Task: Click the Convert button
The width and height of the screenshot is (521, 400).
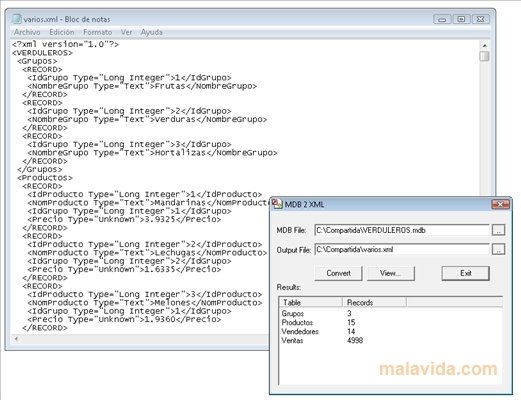Action: [x=338, y=273]
